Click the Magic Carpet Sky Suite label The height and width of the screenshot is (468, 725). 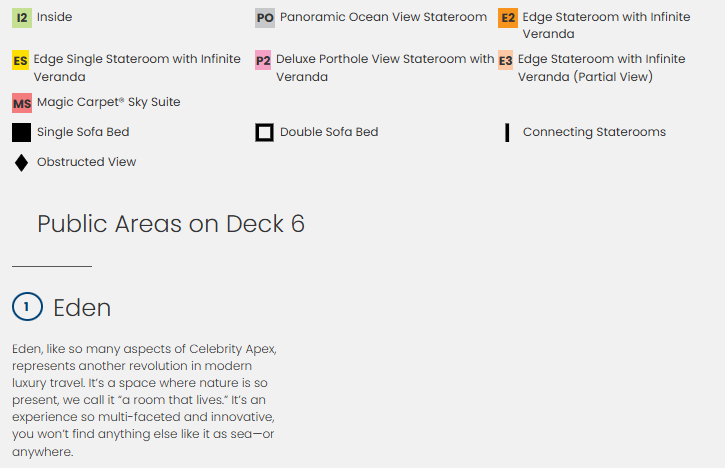[108, 102]
